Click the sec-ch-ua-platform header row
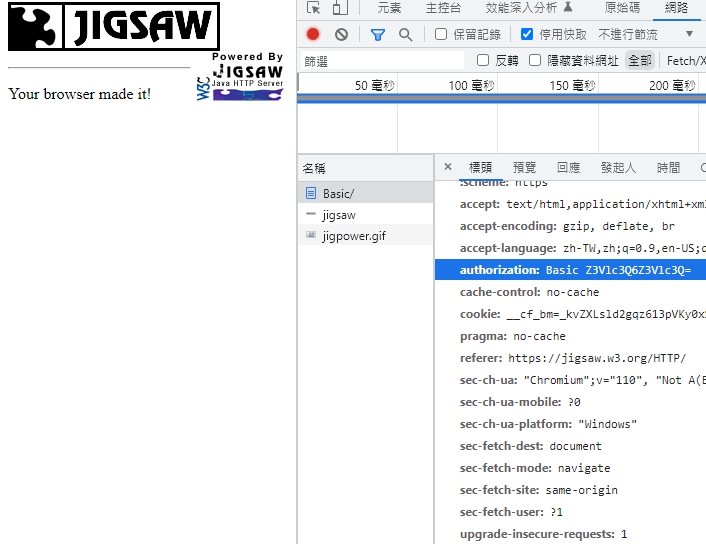 coord(570,424)
